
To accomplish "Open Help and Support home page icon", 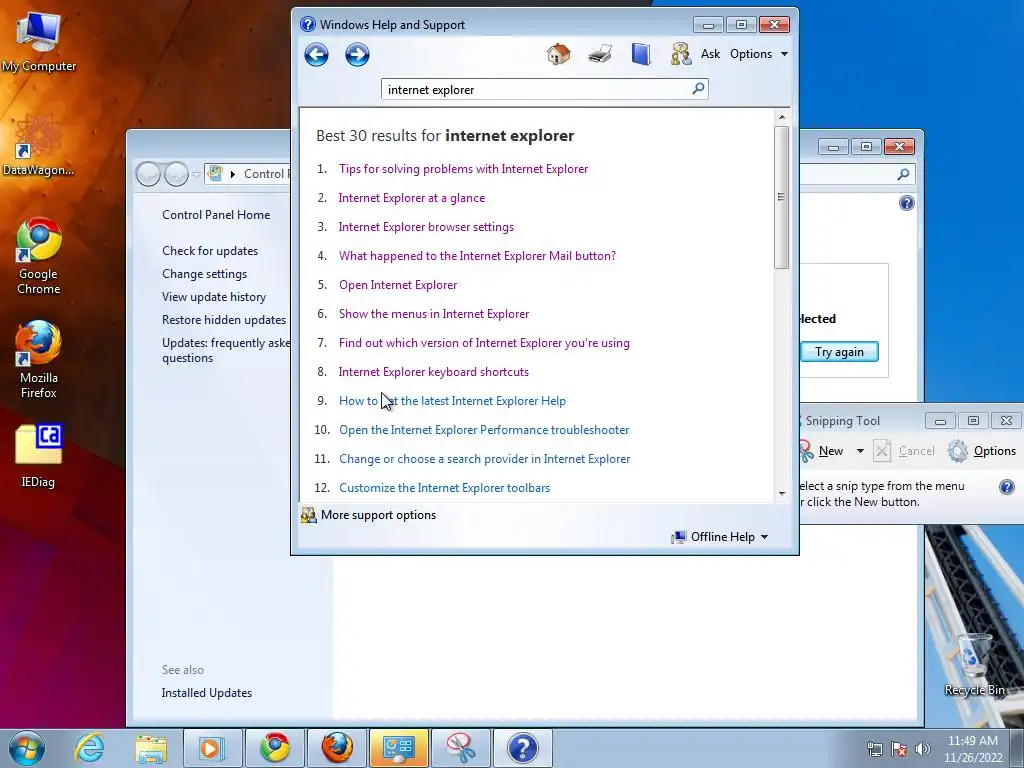I will [x=558, y=54].
